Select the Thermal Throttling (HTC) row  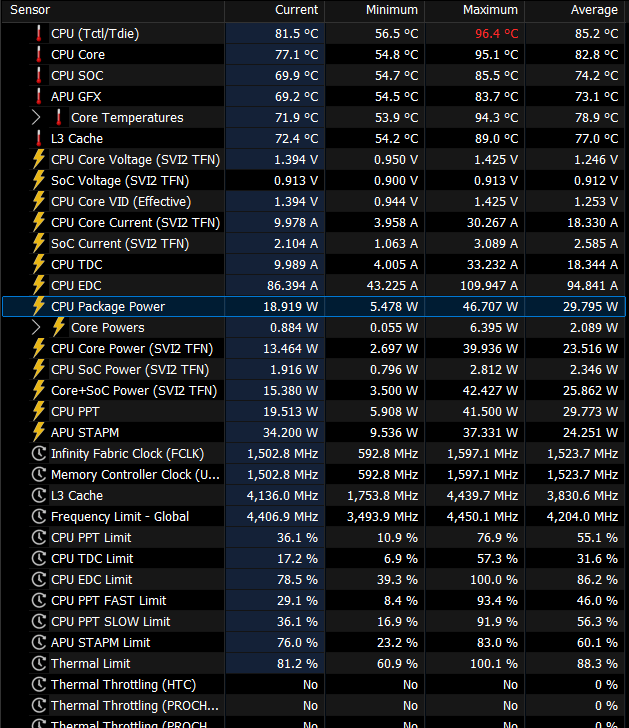314,684
